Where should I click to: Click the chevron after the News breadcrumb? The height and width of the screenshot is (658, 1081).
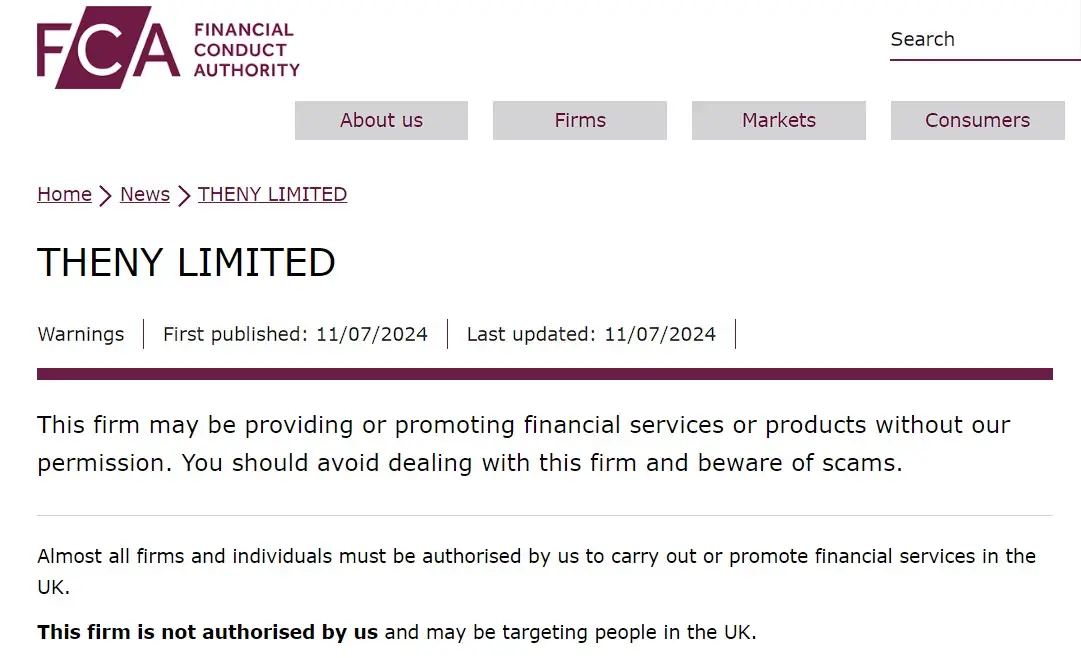click(x=184, y=196)
